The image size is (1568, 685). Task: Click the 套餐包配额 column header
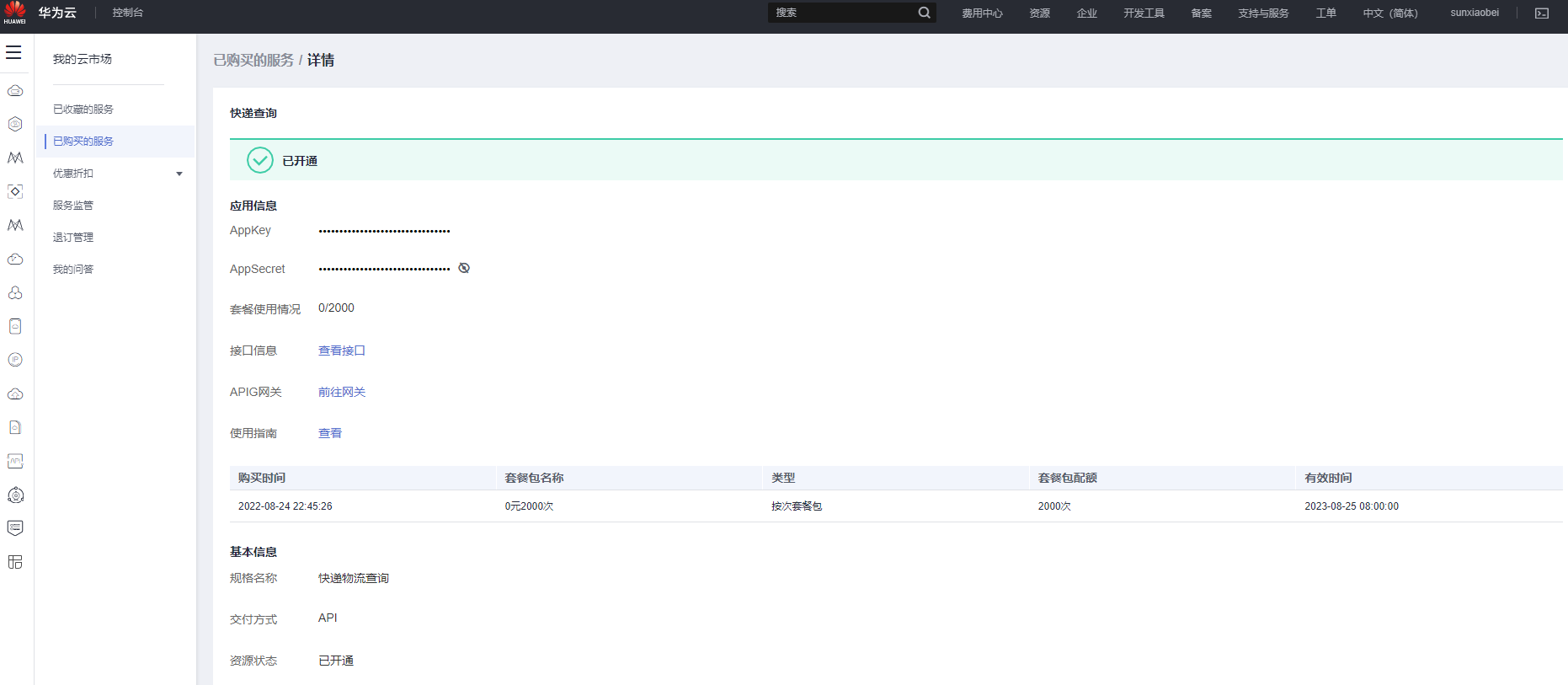(1068, 478)
